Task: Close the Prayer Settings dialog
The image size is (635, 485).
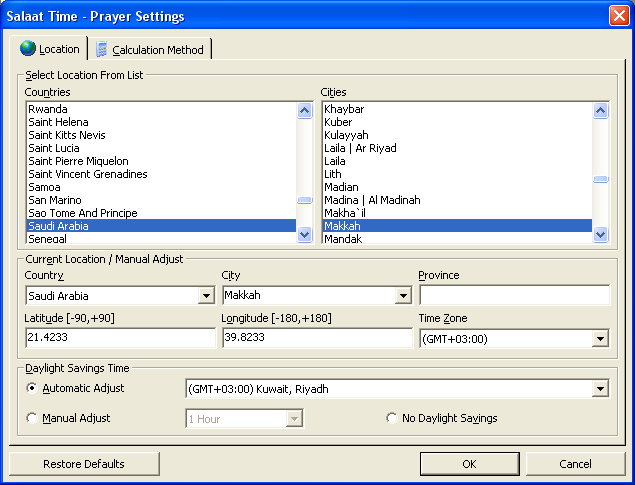Action: click(x=618, y=16)
